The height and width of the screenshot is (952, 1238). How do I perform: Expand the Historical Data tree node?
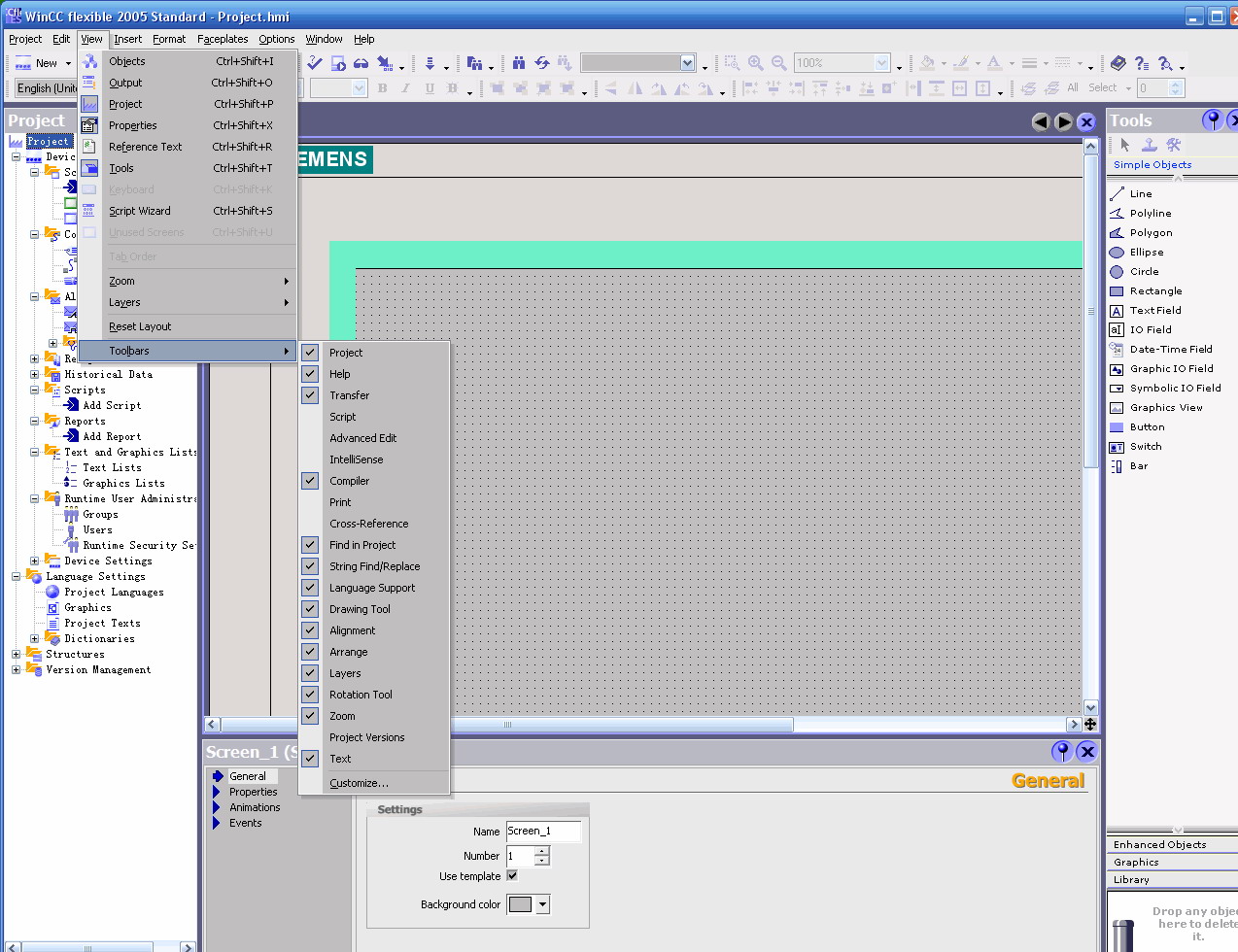(x=35, y=374)
